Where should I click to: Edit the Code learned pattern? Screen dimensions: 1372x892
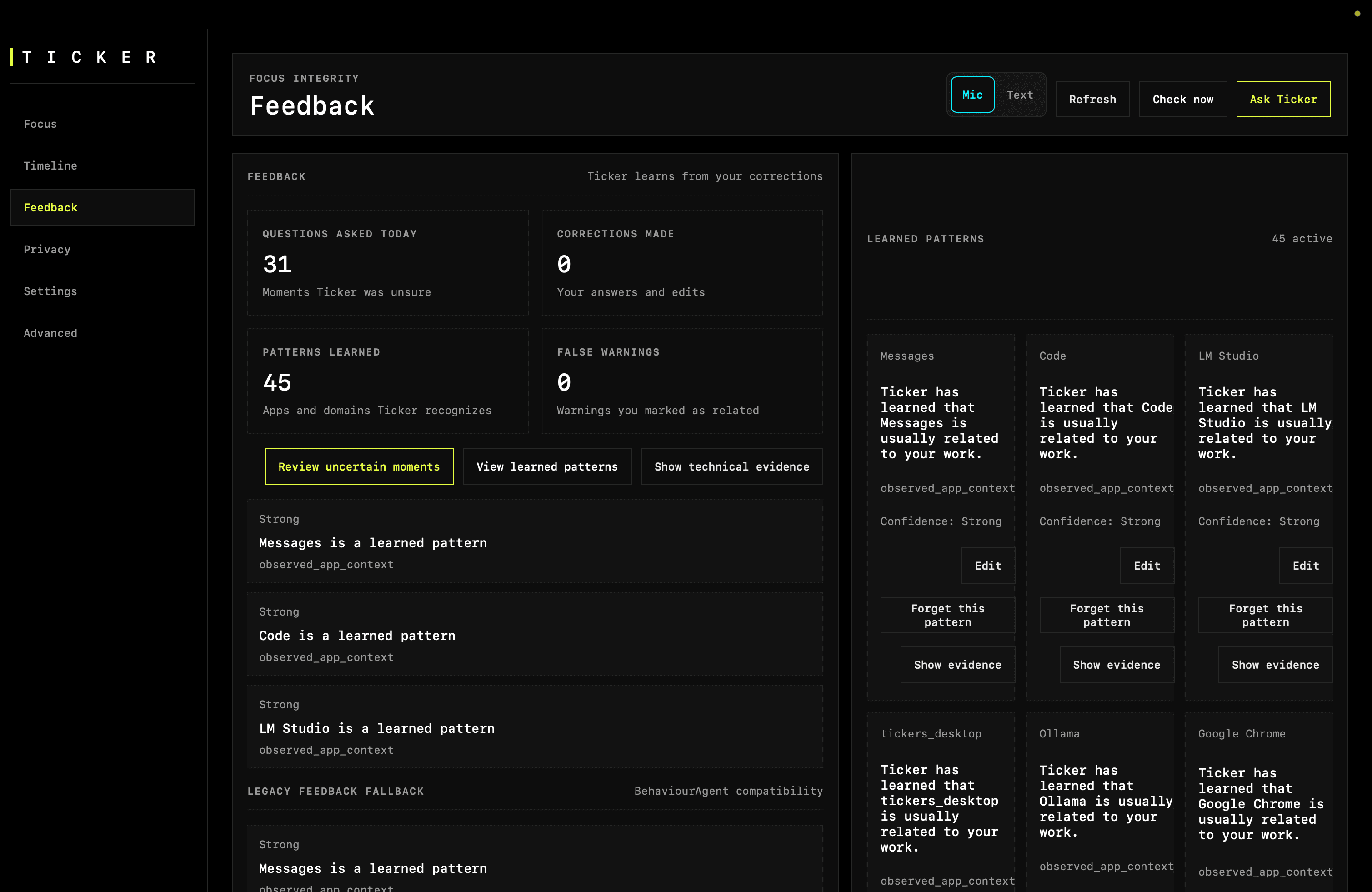(x=1147, y=566)
